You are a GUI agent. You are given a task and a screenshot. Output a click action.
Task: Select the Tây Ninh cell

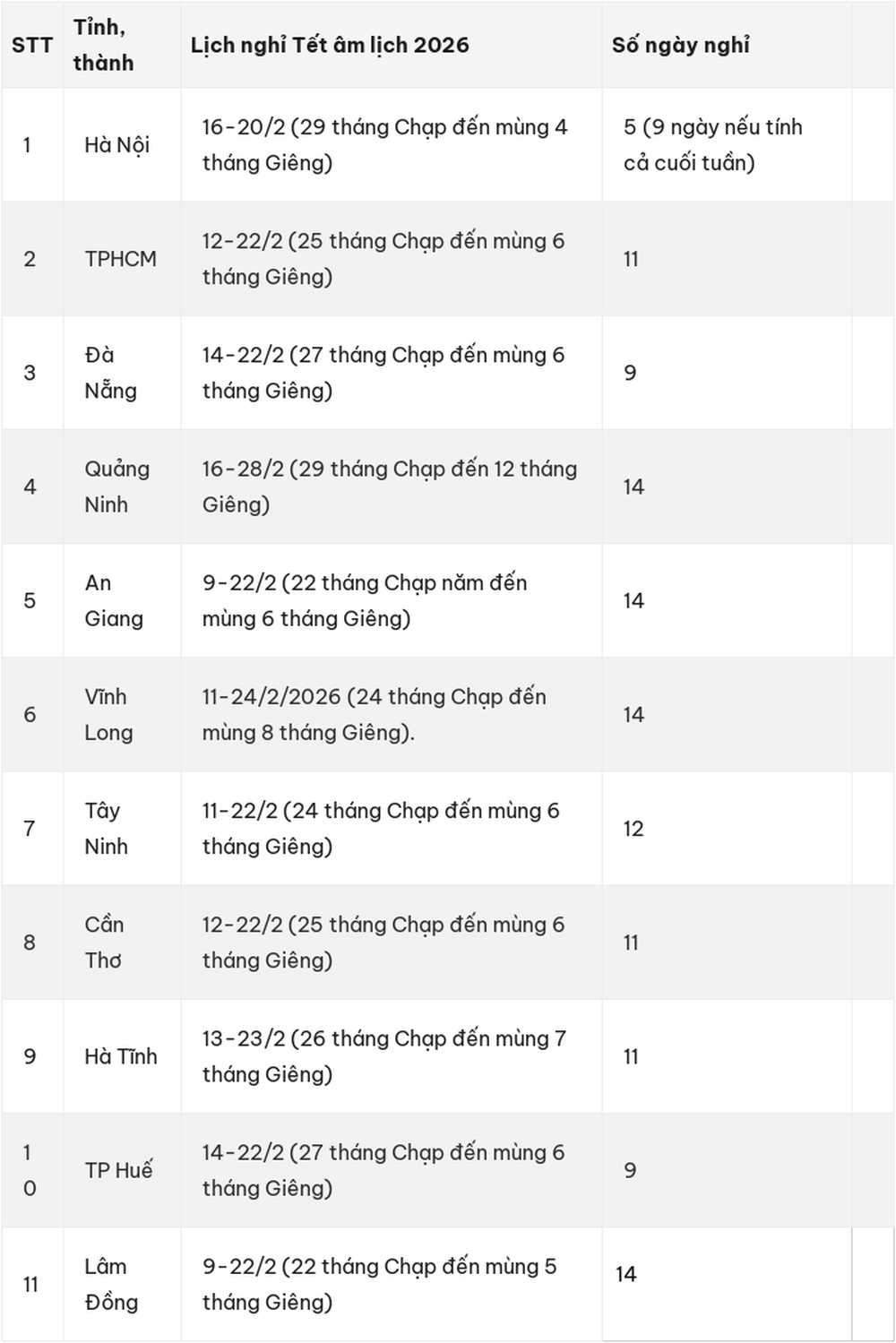[106, 828]
